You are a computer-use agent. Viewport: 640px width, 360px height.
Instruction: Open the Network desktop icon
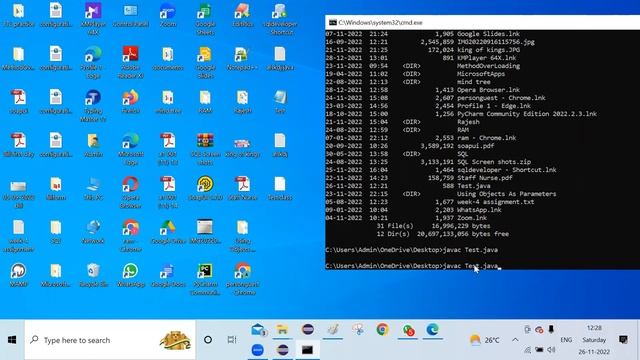click(x=93, y=232)
